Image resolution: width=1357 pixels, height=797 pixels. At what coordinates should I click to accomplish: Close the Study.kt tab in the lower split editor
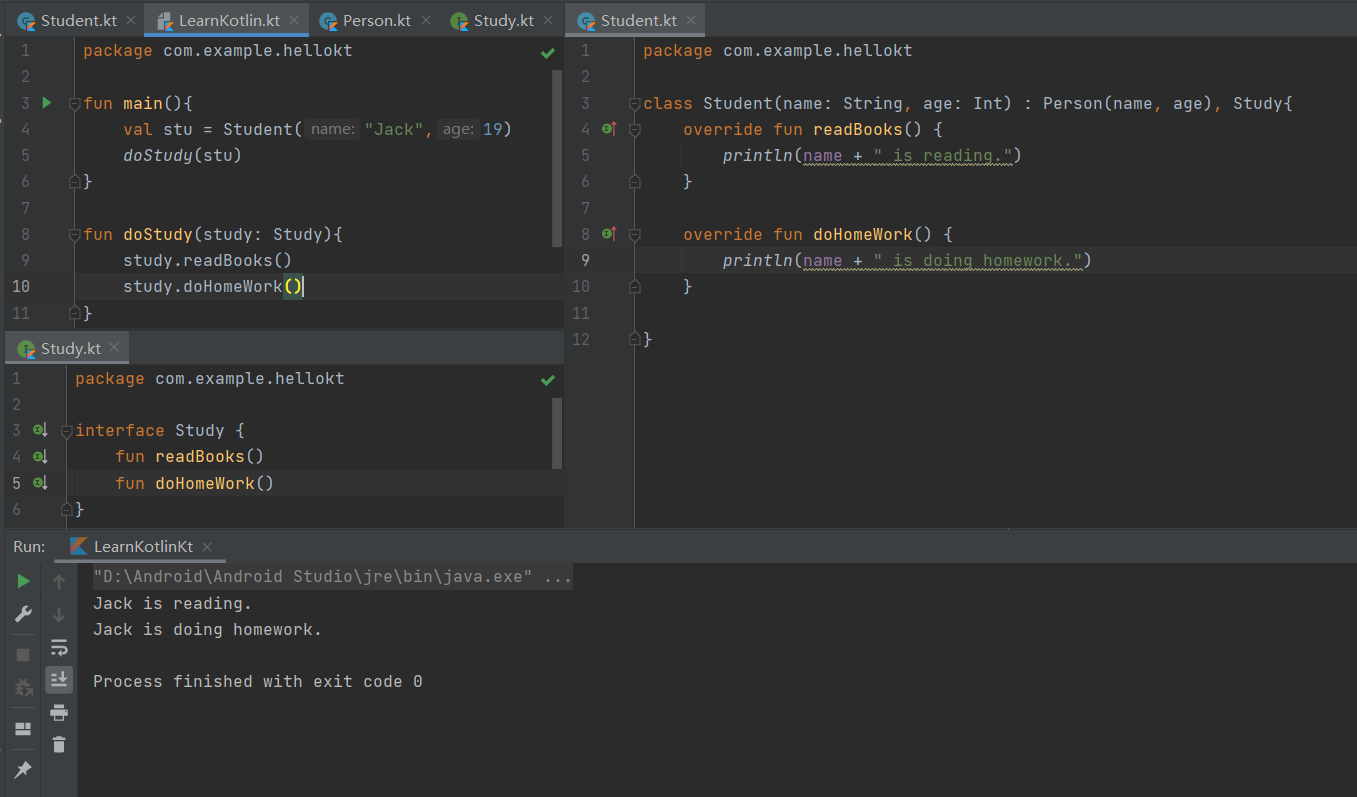coord(114,347)
